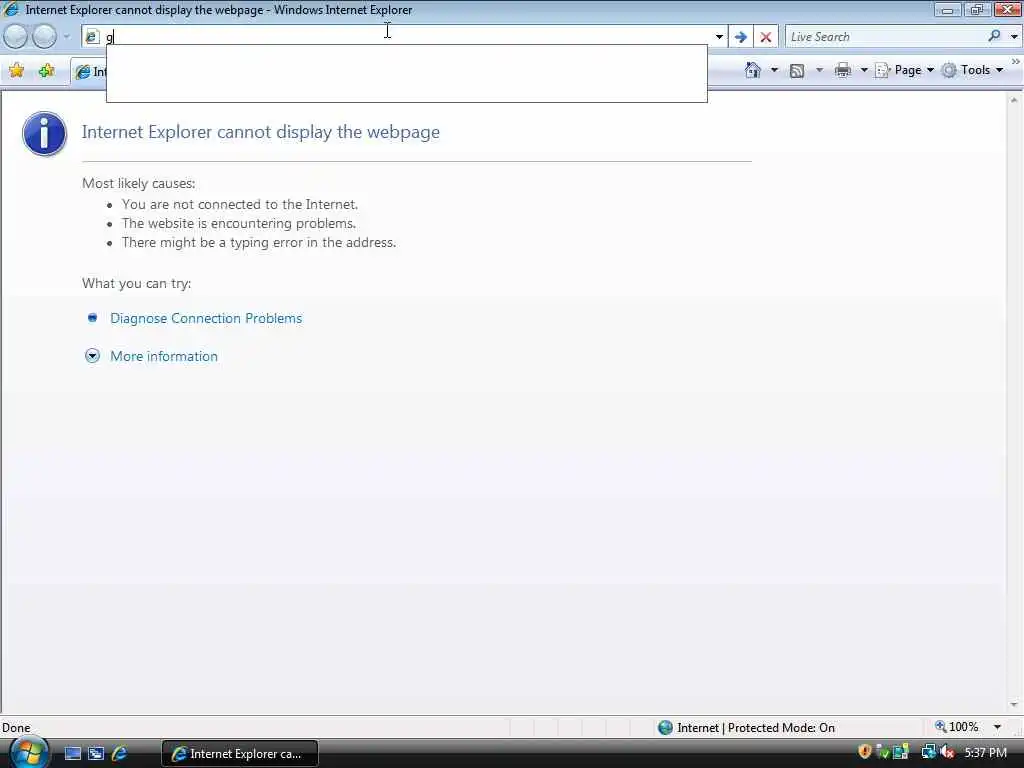Click the red Stop loading button

[766, 37]
